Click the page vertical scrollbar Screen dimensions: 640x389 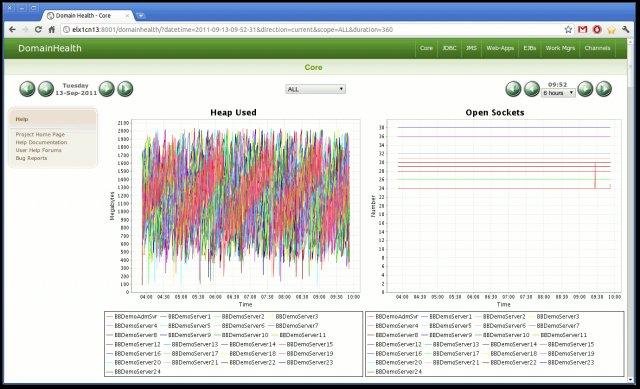[x=631, y=212]
